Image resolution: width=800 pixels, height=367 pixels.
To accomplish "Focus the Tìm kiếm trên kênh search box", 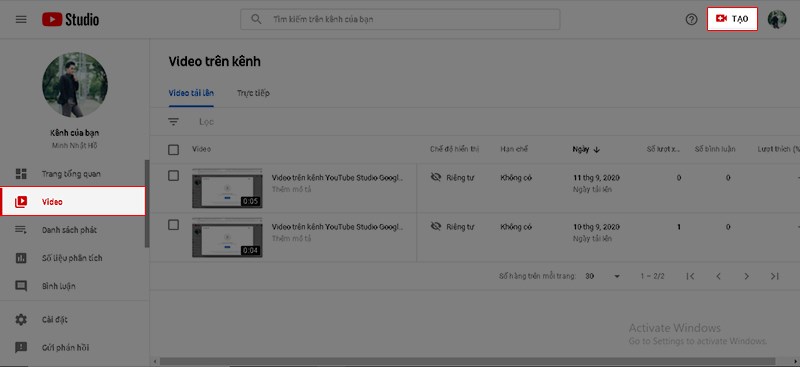I will [x=400, y=19].
